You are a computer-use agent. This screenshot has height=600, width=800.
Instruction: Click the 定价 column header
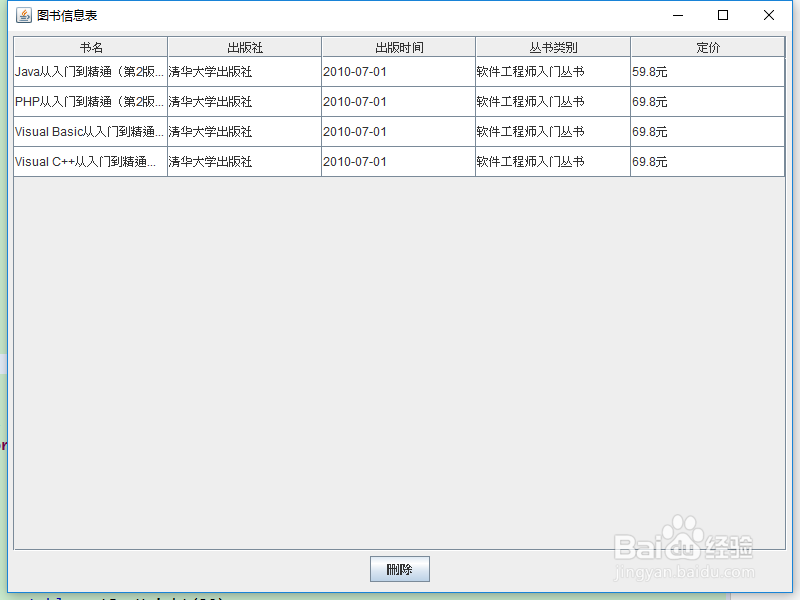705,46
